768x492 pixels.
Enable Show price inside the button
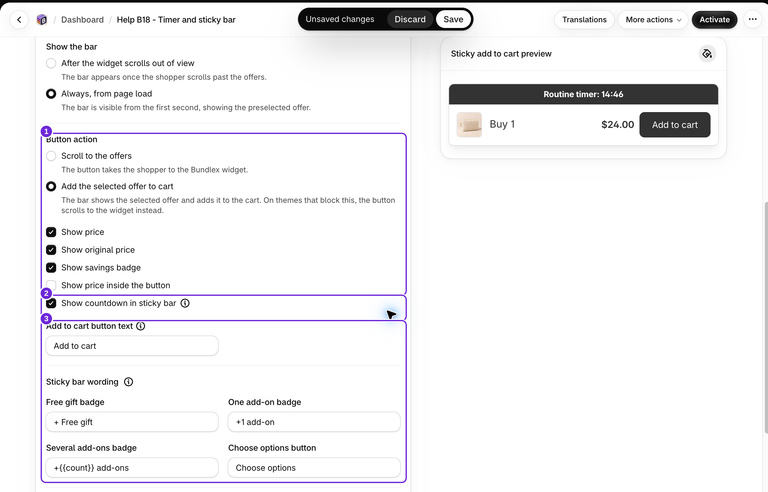click(51, 285)
